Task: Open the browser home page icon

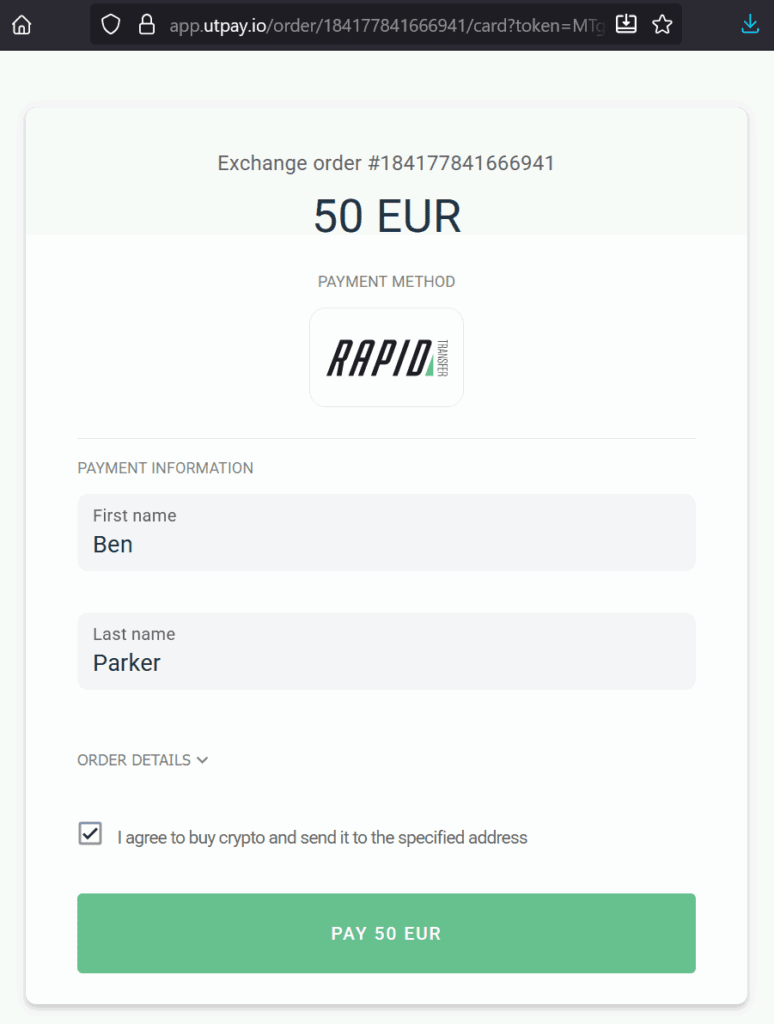Action: tap(21, 23)
